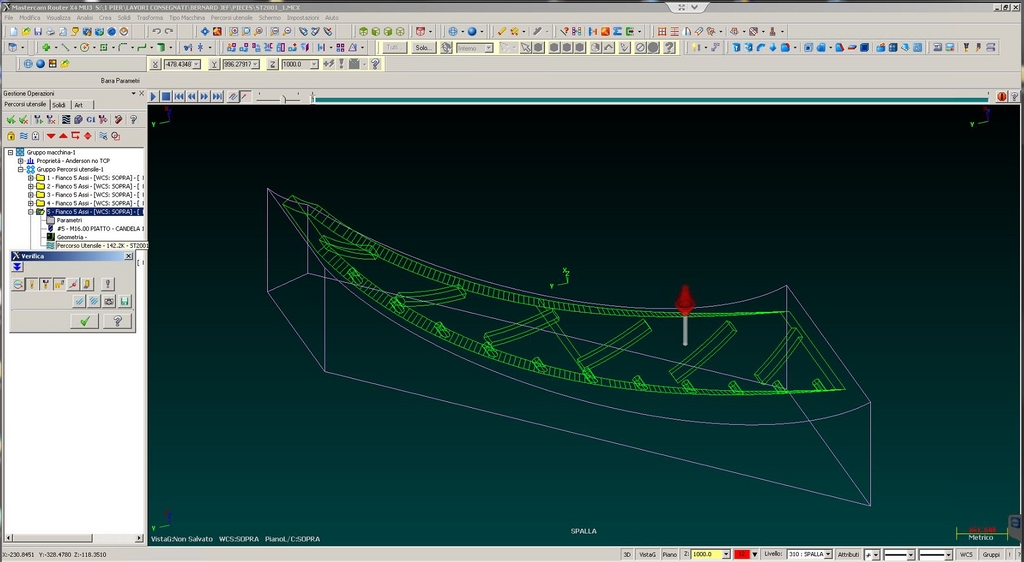Select tool #5 - M16.00 PIATTO row
The width and height of the screenshot is (1024, 562).
coord(100,228)
